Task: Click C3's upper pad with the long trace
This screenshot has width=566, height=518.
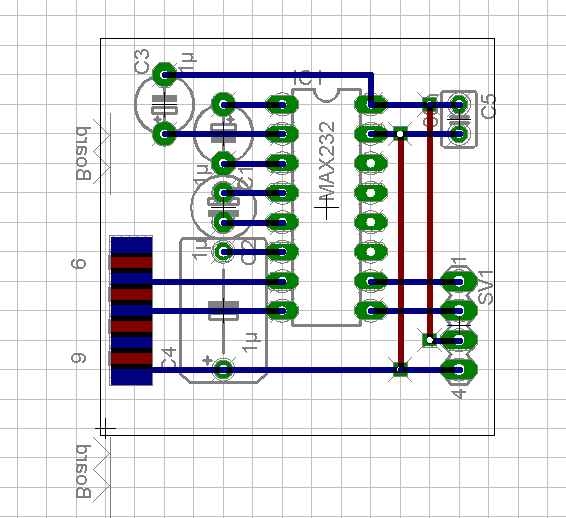Action: point(164,75)
